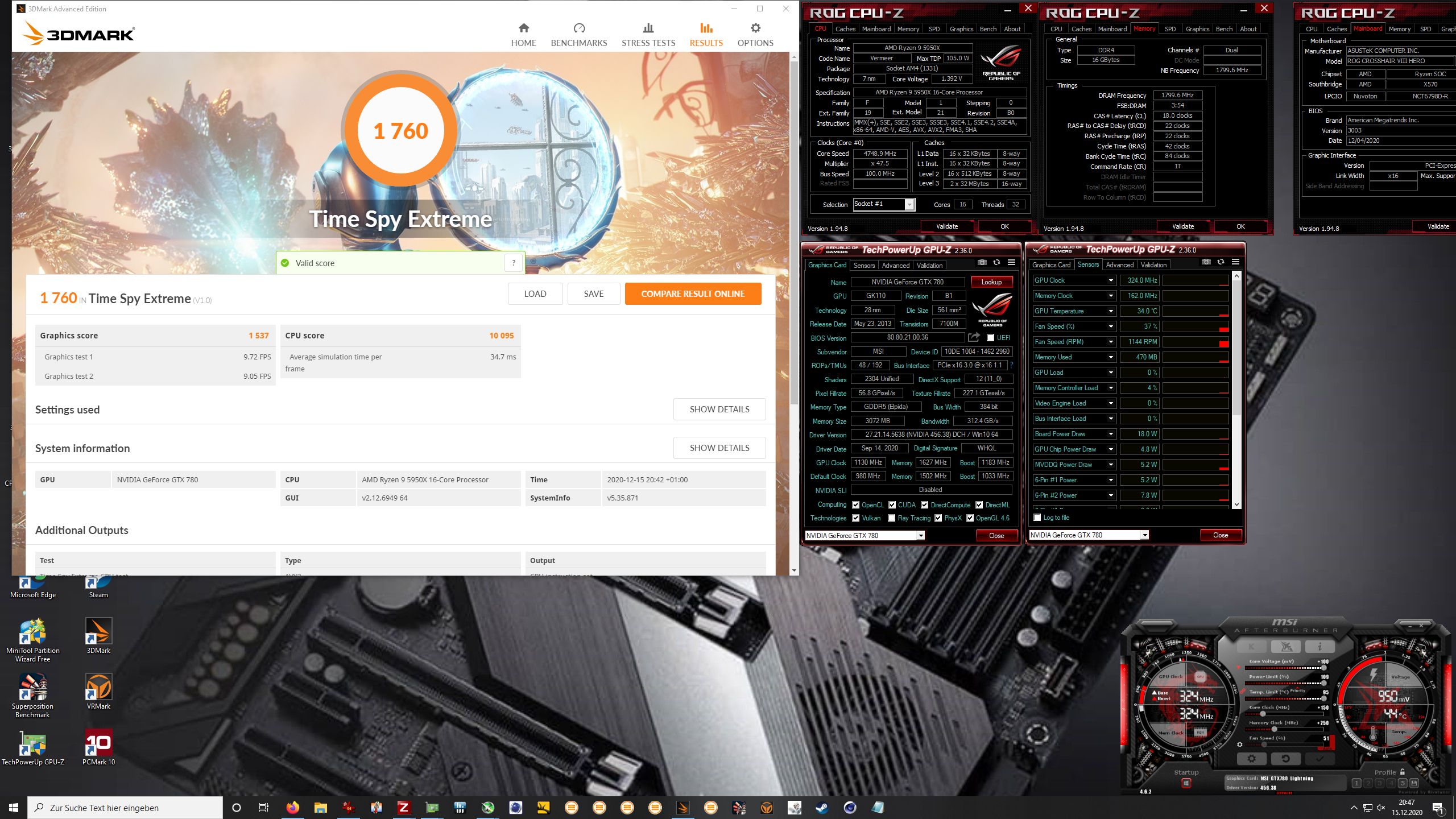
Task: Switch to Caches tab in first CPU-Z window
Action: click(845, 29)
